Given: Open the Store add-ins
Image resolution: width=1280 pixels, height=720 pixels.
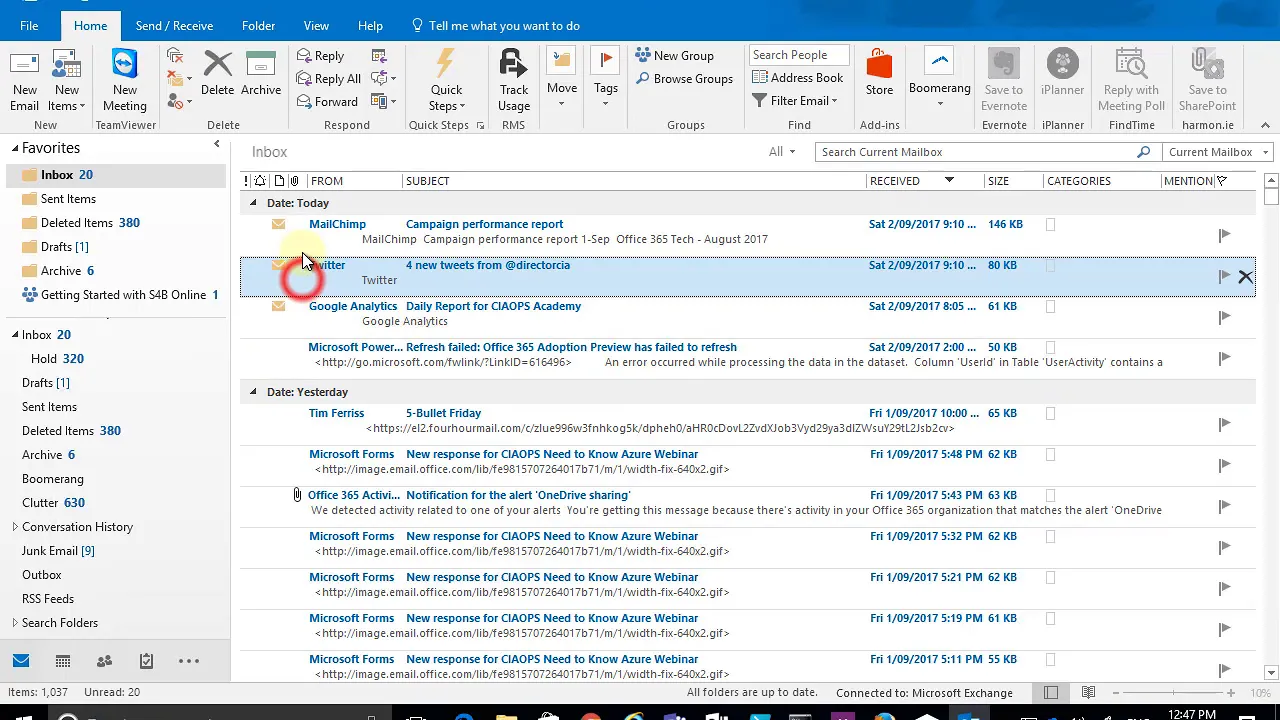Looking at the screenshot, I should point(879,74).
